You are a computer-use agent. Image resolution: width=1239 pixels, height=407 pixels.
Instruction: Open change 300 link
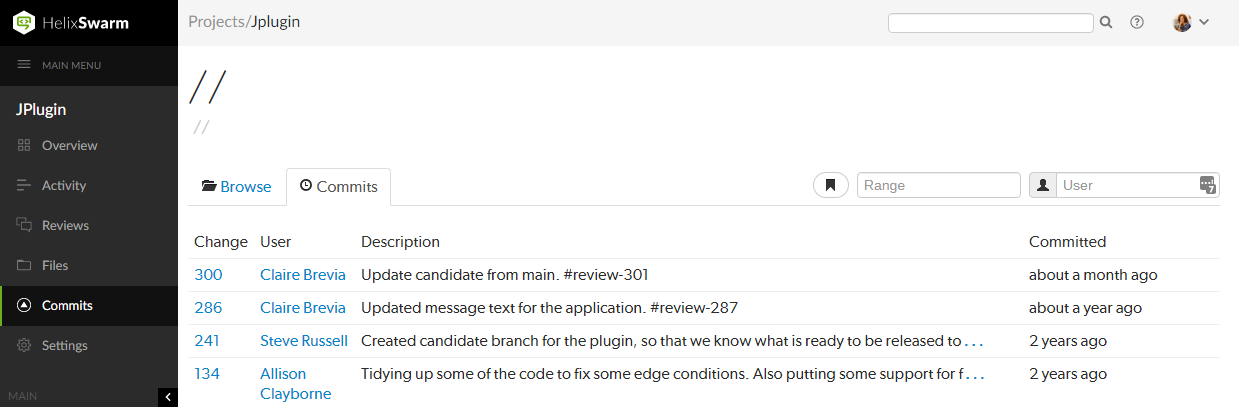[x=208, y=274]
